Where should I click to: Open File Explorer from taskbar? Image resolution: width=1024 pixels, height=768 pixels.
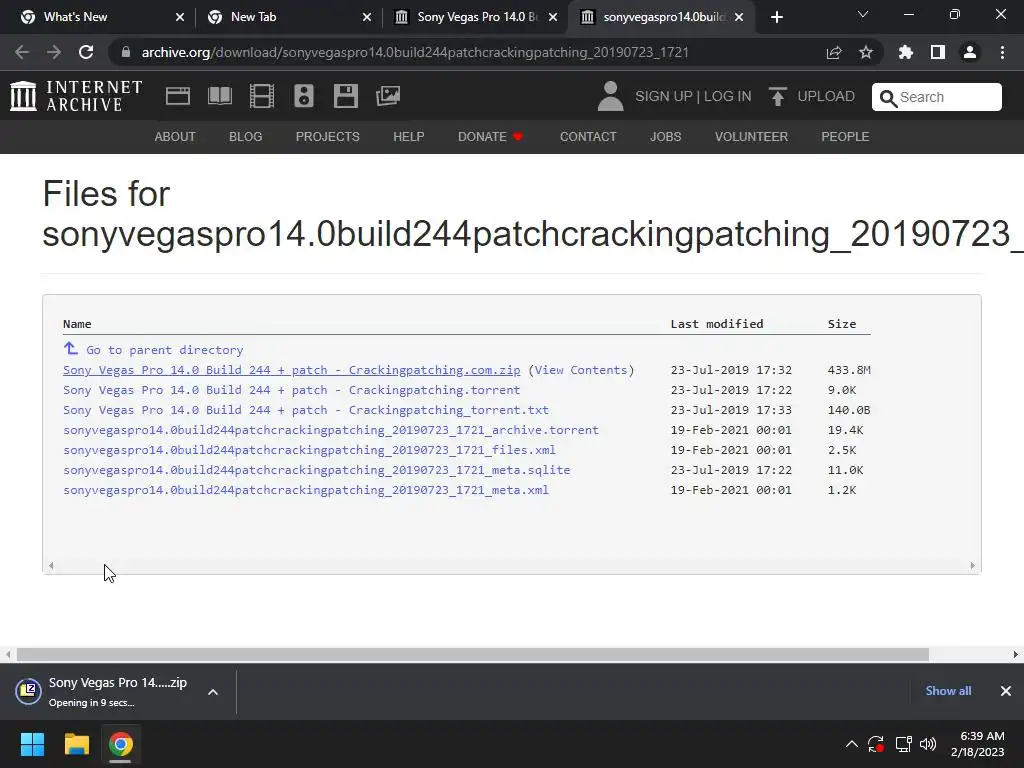tap(76, 744)
